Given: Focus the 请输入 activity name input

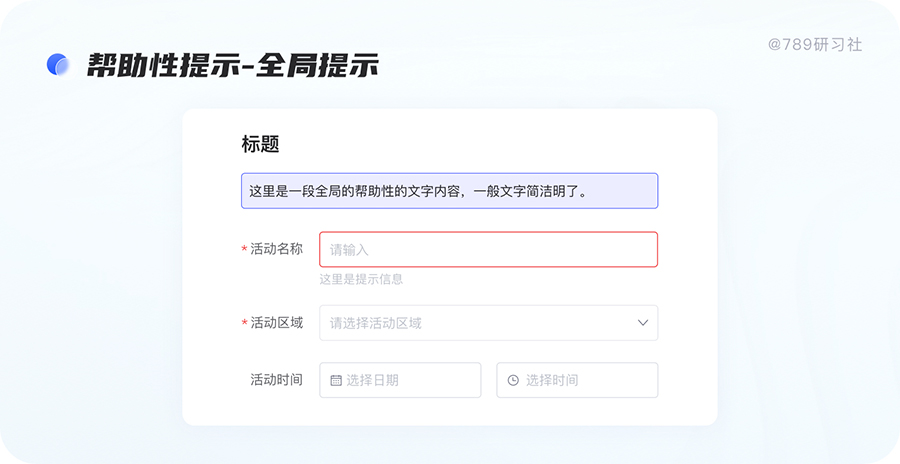Looking at the screenshot, I should (488, 250).
